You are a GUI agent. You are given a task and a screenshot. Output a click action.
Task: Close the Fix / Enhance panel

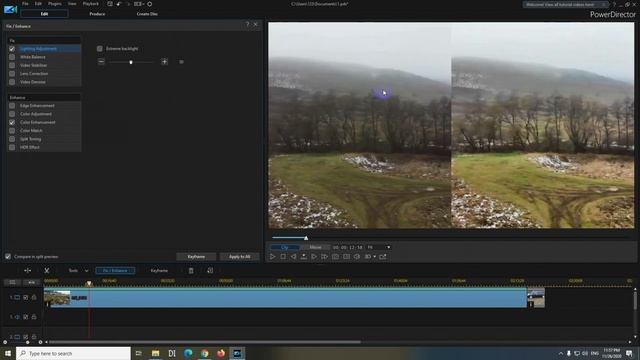click(x=256, y=24)
